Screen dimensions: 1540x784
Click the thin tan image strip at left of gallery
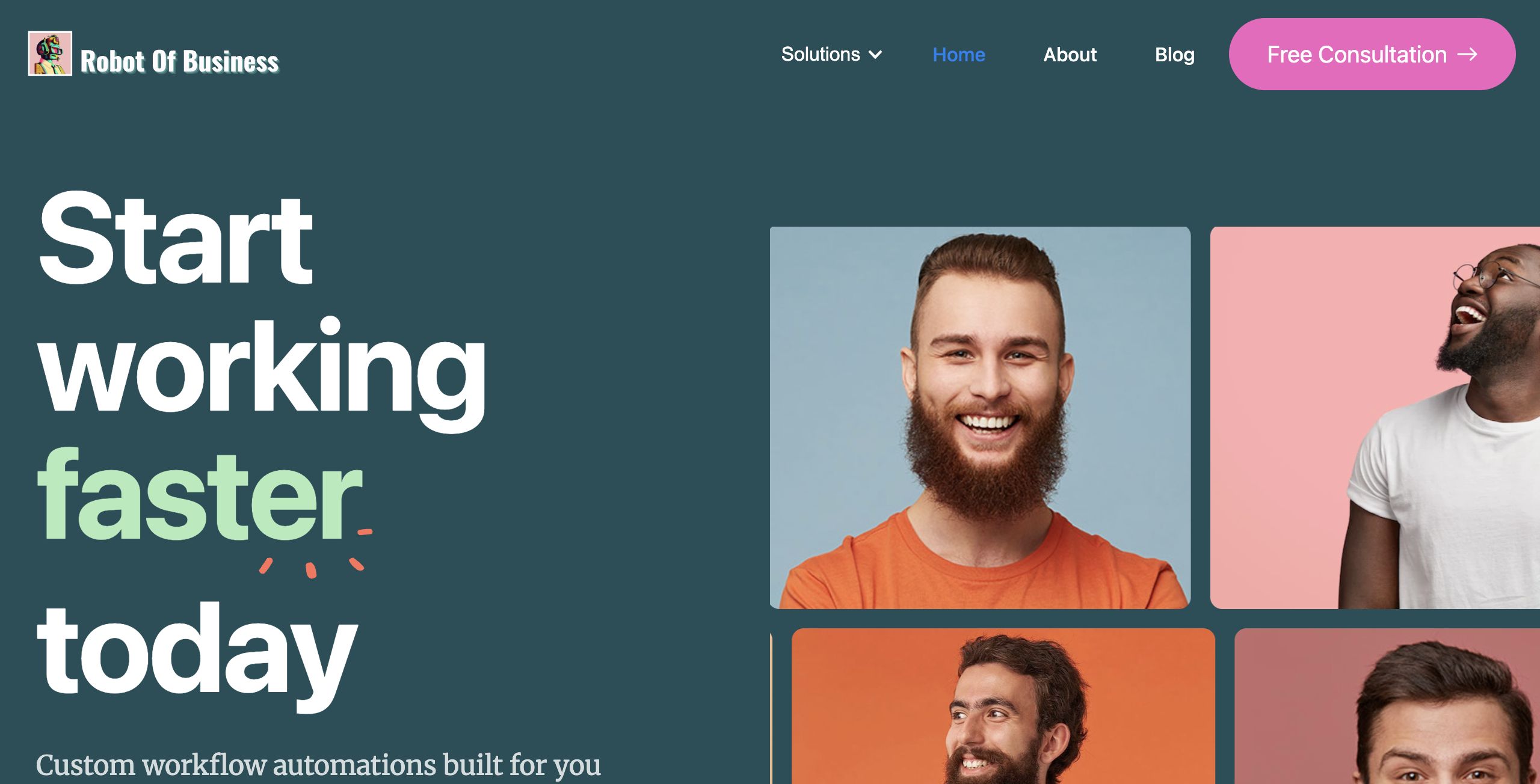pos(771,707)
